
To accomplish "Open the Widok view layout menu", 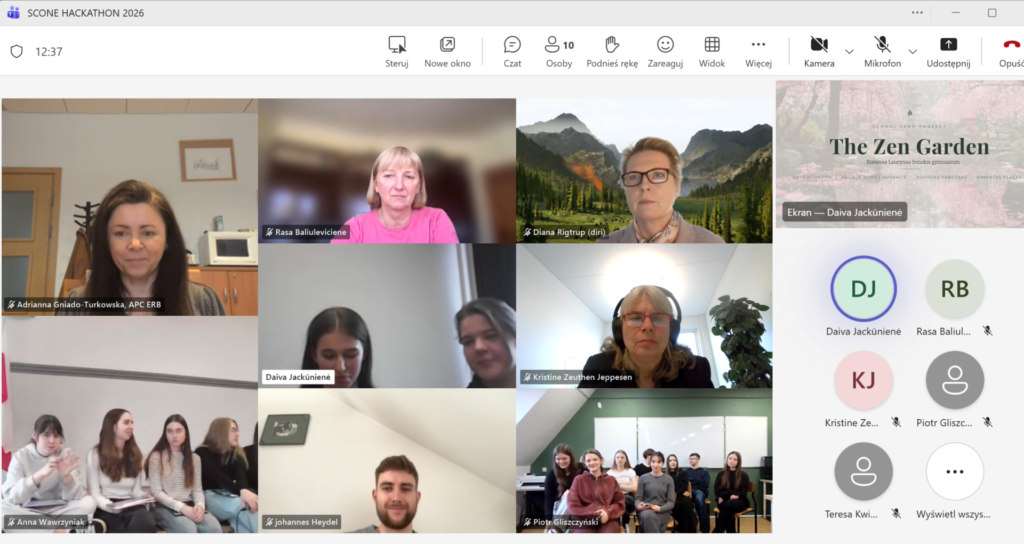I will (x=712, y=45).
